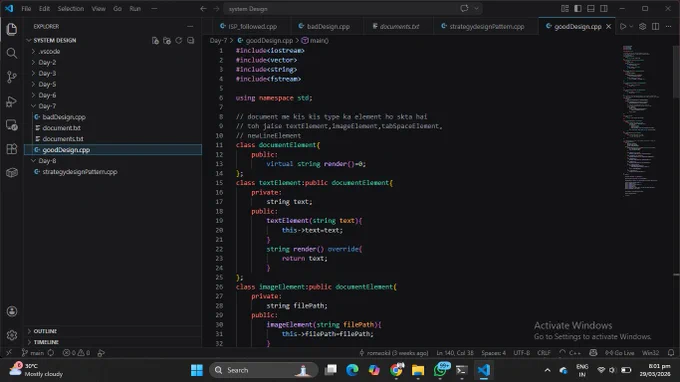Open the Search view in activity bar

(x=12, y=53)
